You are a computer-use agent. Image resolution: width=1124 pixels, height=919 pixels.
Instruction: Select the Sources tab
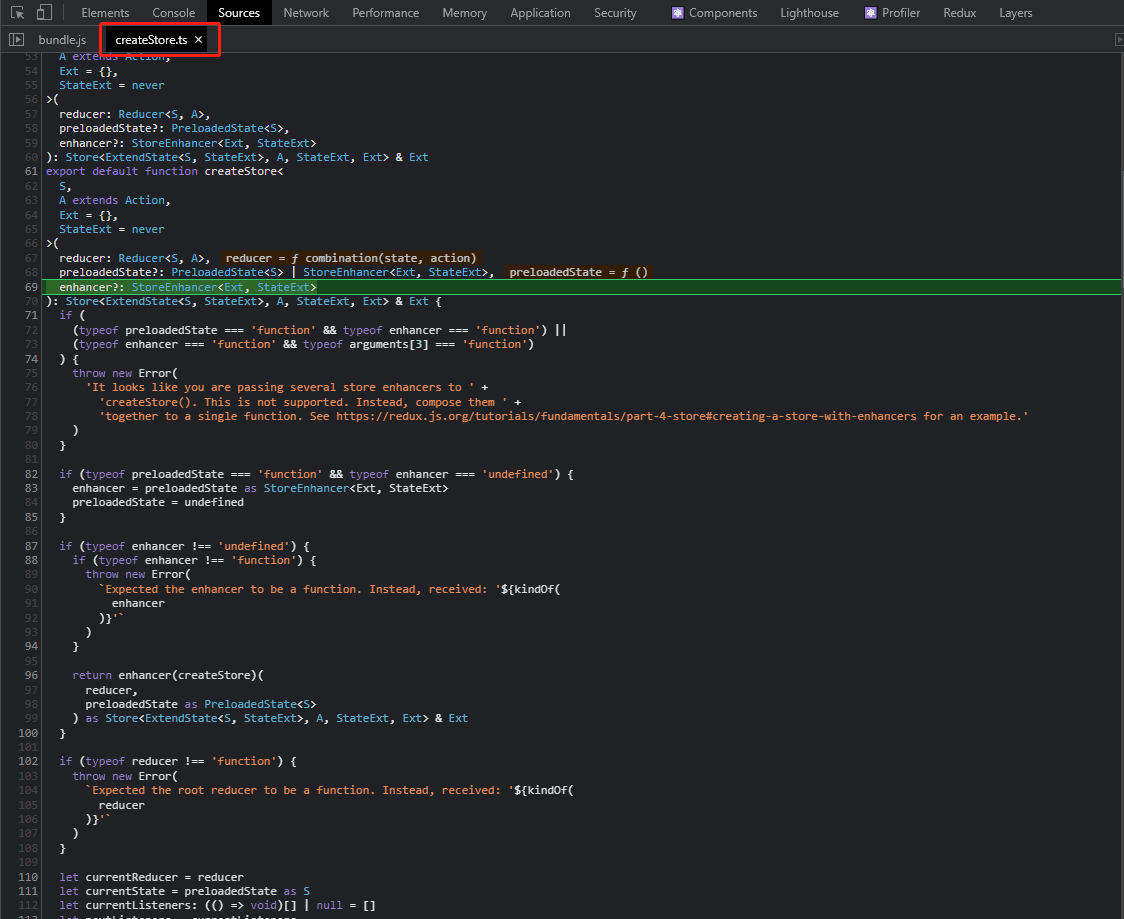coord(239,13)
